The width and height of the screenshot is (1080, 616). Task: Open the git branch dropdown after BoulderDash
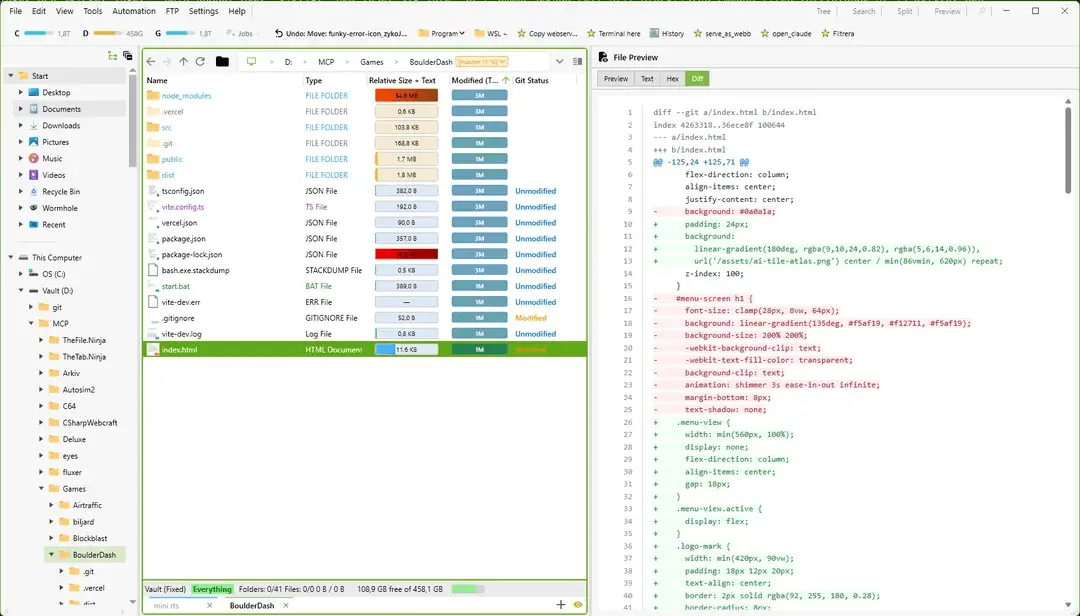click(481, 61)
